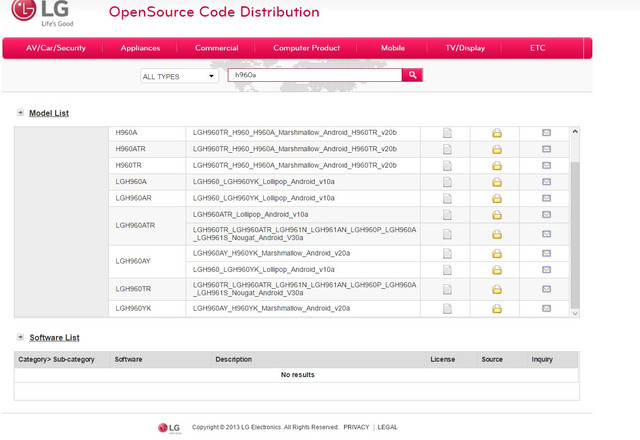Send inquiry for LGH960AR Lollipop row

[547, 198]
